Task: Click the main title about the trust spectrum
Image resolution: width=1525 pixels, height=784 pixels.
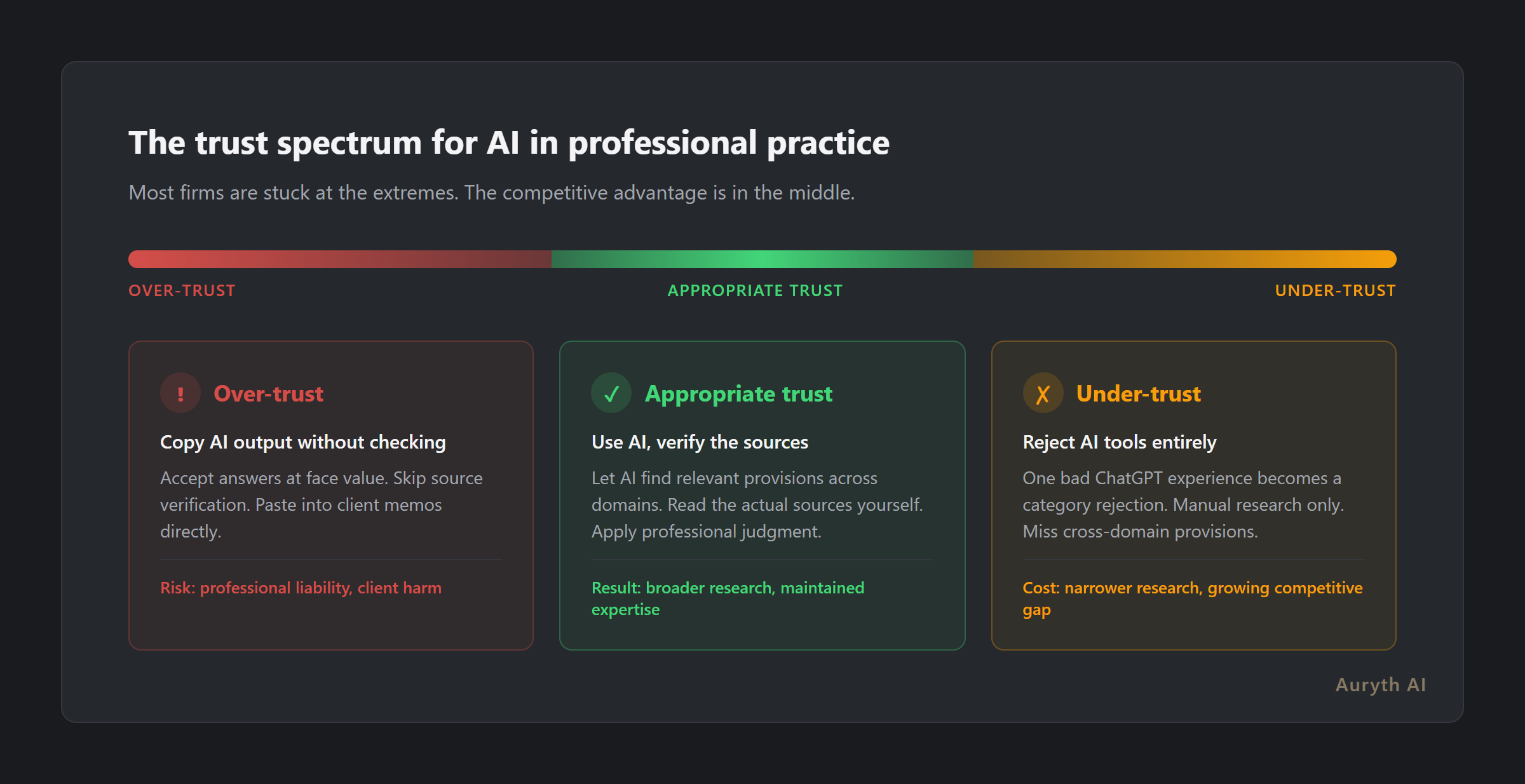Action: pyautogui.click(x=509, y=143)
